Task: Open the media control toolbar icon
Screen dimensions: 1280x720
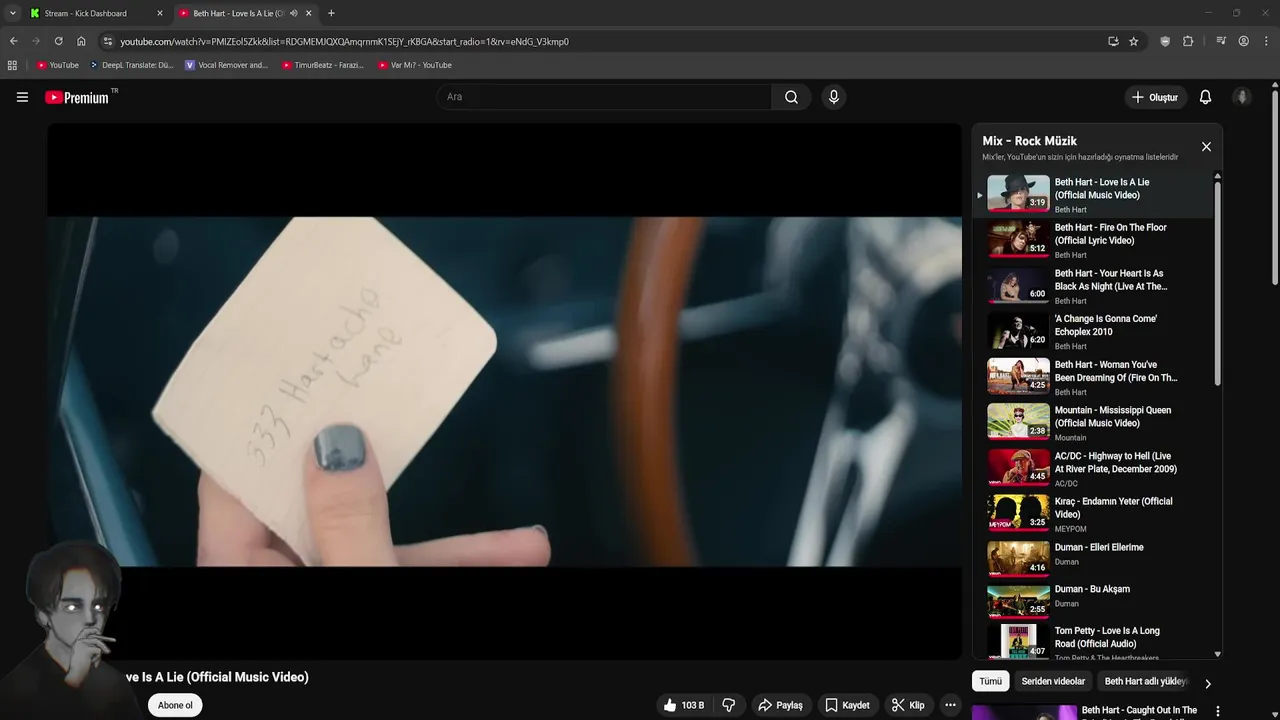Action: click(x=1221, y=41)
